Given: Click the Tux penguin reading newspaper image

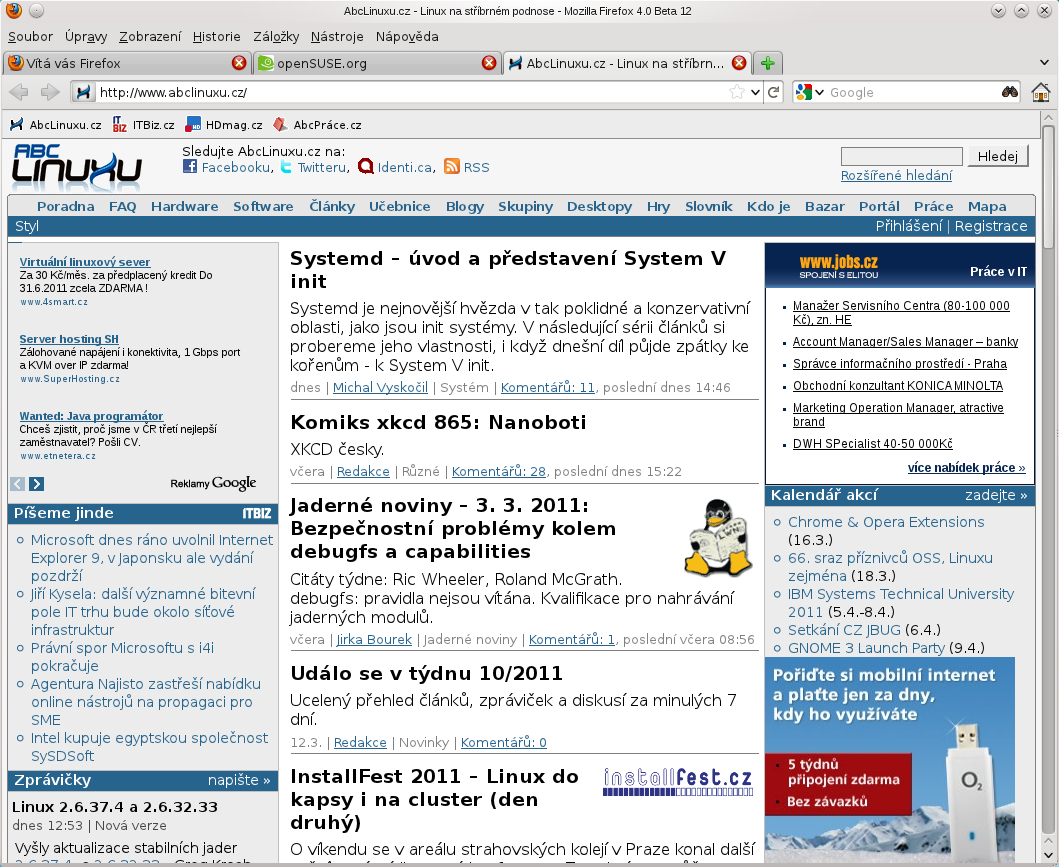Looking at the screenshot, I should (x=719, y=537).
